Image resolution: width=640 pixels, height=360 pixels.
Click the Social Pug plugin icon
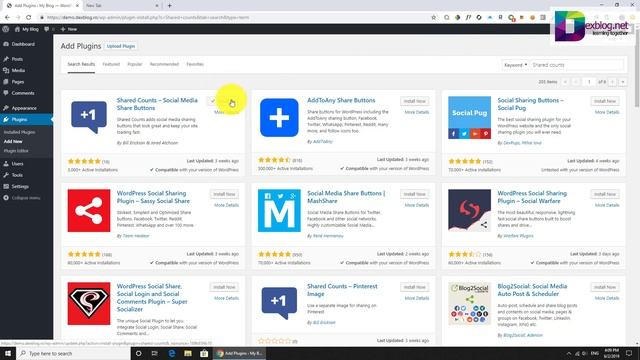(x=469, y=118)
